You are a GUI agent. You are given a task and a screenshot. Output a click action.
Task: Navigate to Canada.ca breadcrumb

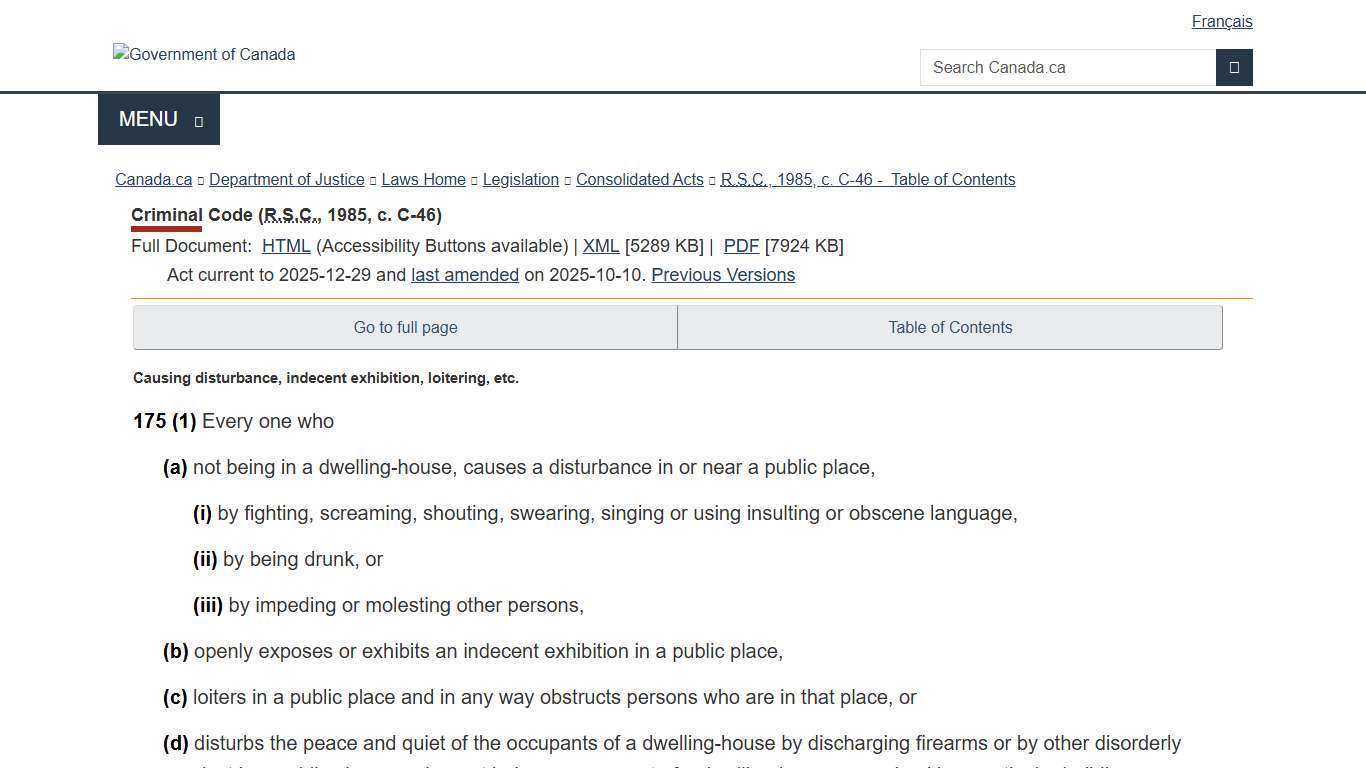[153, 179]
